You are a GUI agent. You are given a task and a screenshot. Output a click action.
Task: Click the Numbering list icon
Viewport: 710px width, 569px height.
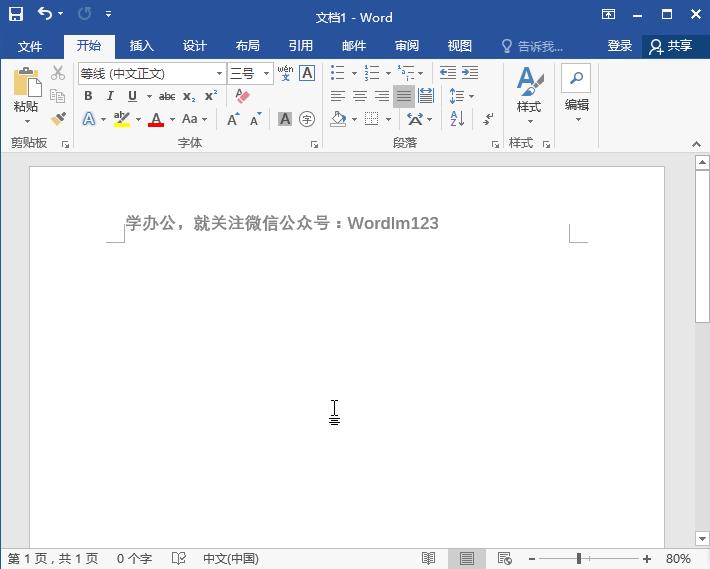click(372, 72)
